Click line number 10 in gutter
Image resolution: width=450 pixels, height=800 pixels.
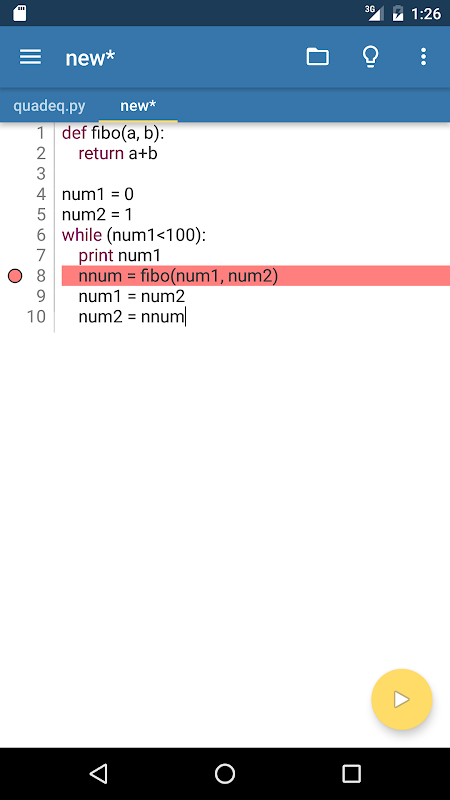tap(36, 316)
